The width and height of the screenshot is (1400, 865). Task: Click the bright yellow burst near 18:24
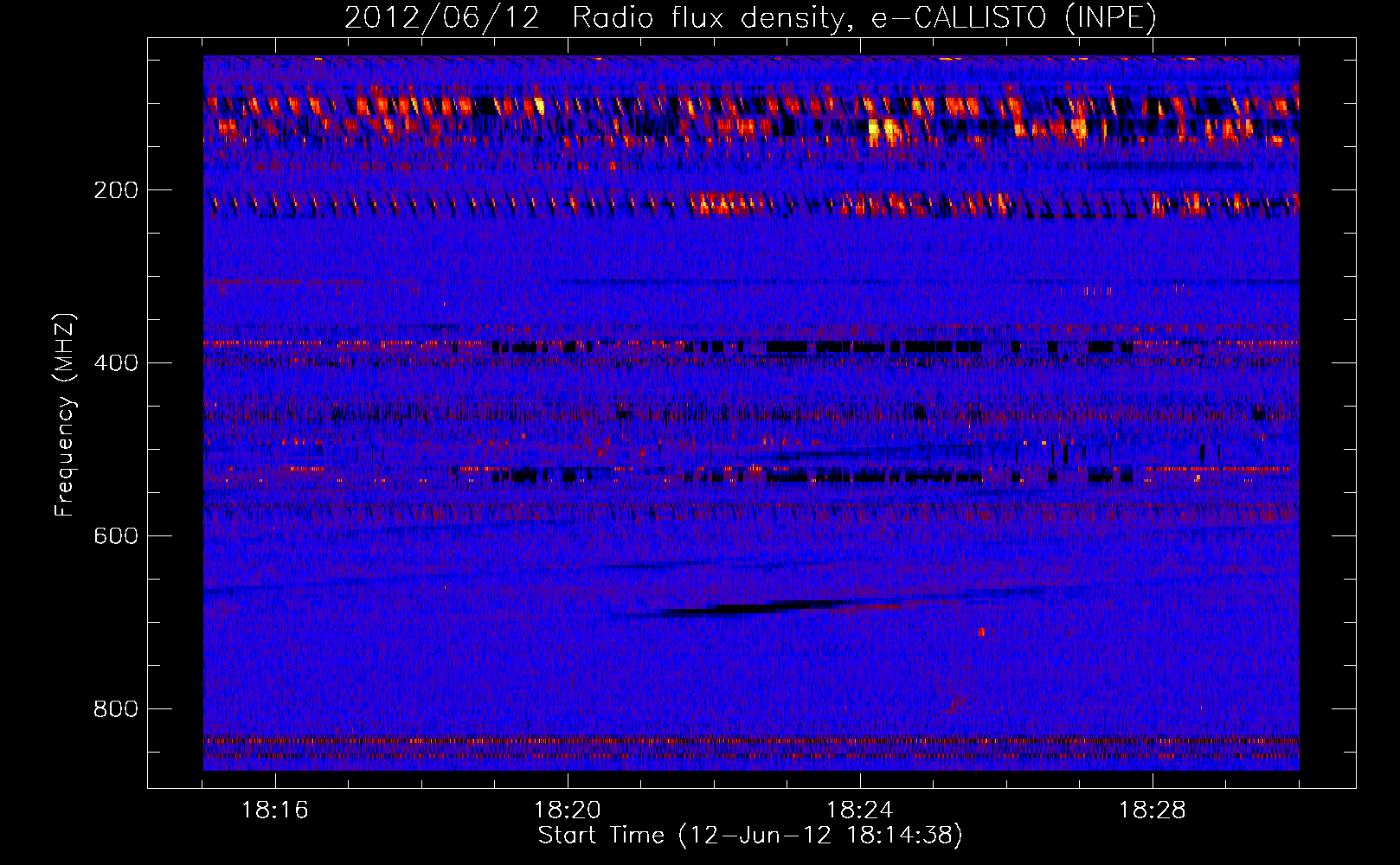[x=884, y=131]
